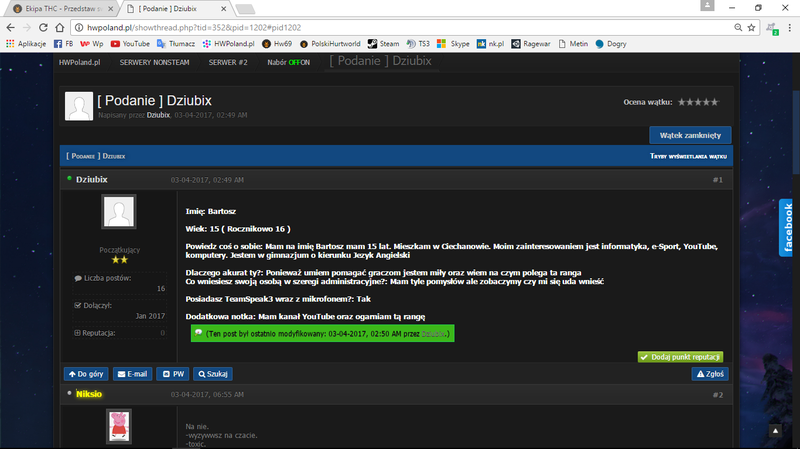Click the E-mail button
800x449 pixels.
click(x=133, y=374)
